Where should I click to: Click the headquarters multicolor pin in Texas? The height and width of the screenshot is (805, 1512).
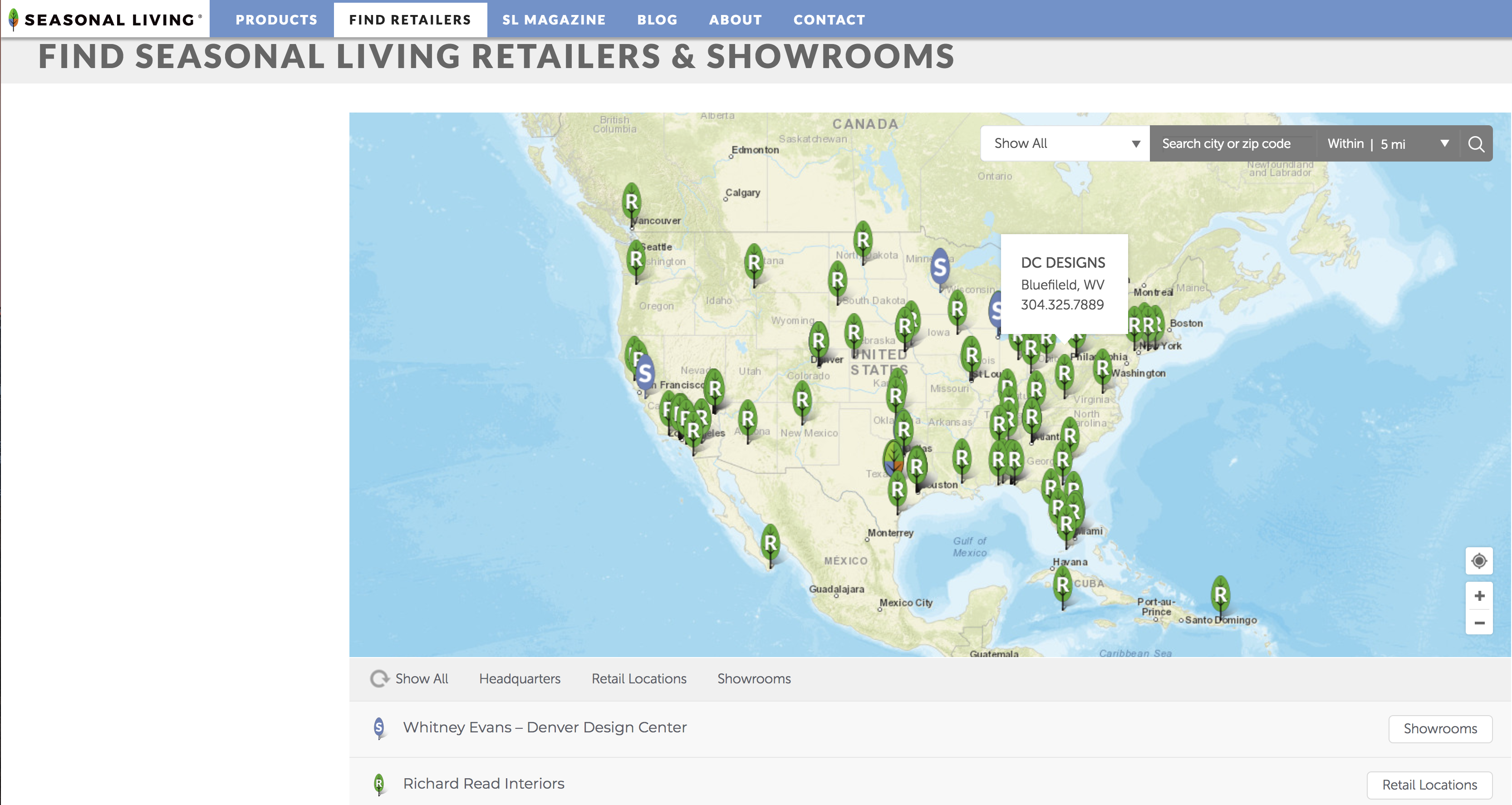pyautogui.click(x=893, y=459)
